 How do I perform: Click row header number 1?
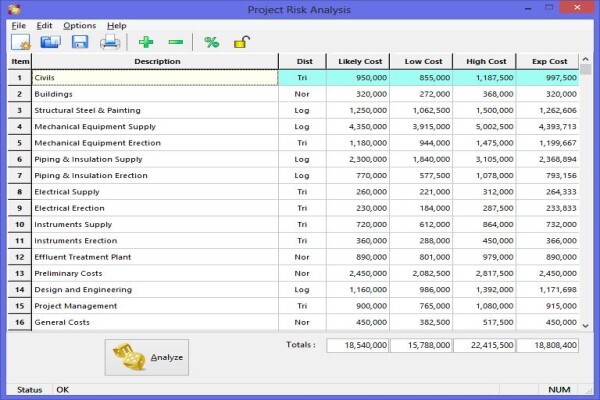20,78
